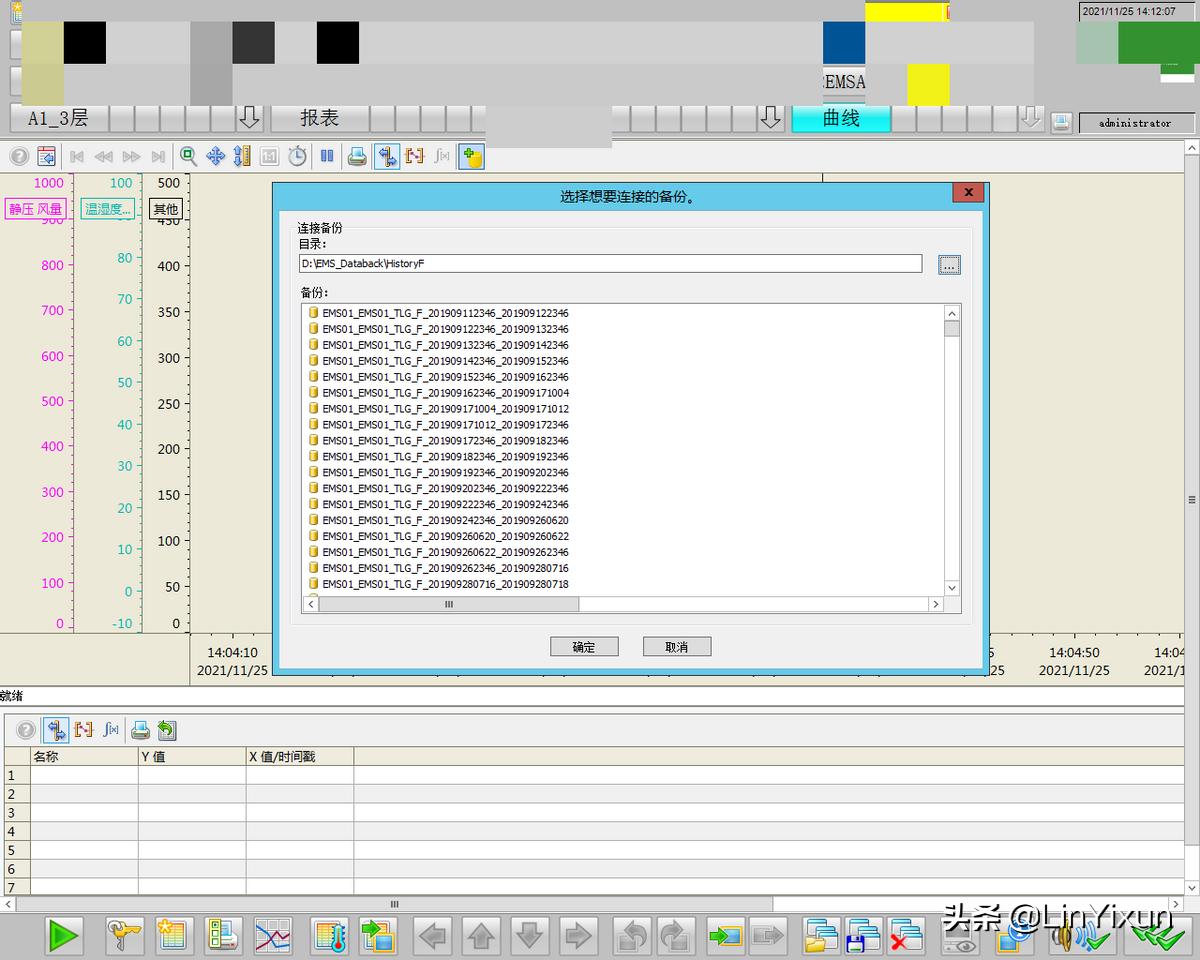Click the save screen composition floppy icon

pos(863,936)
